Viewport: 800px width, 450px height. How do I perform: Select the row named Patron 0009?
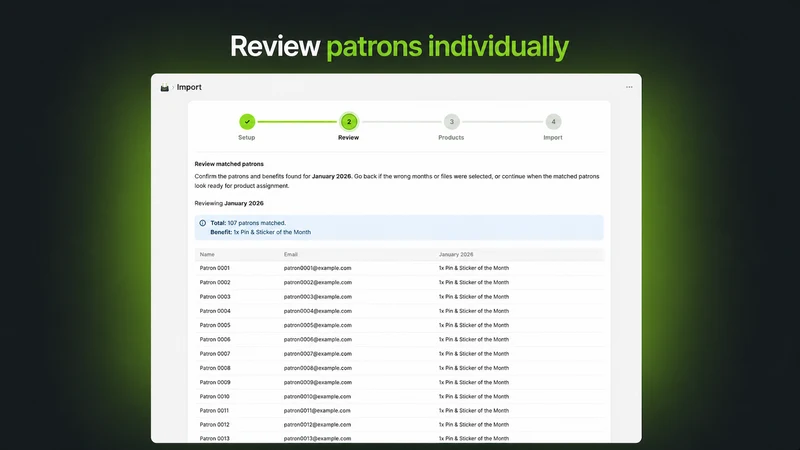[399, 382]
